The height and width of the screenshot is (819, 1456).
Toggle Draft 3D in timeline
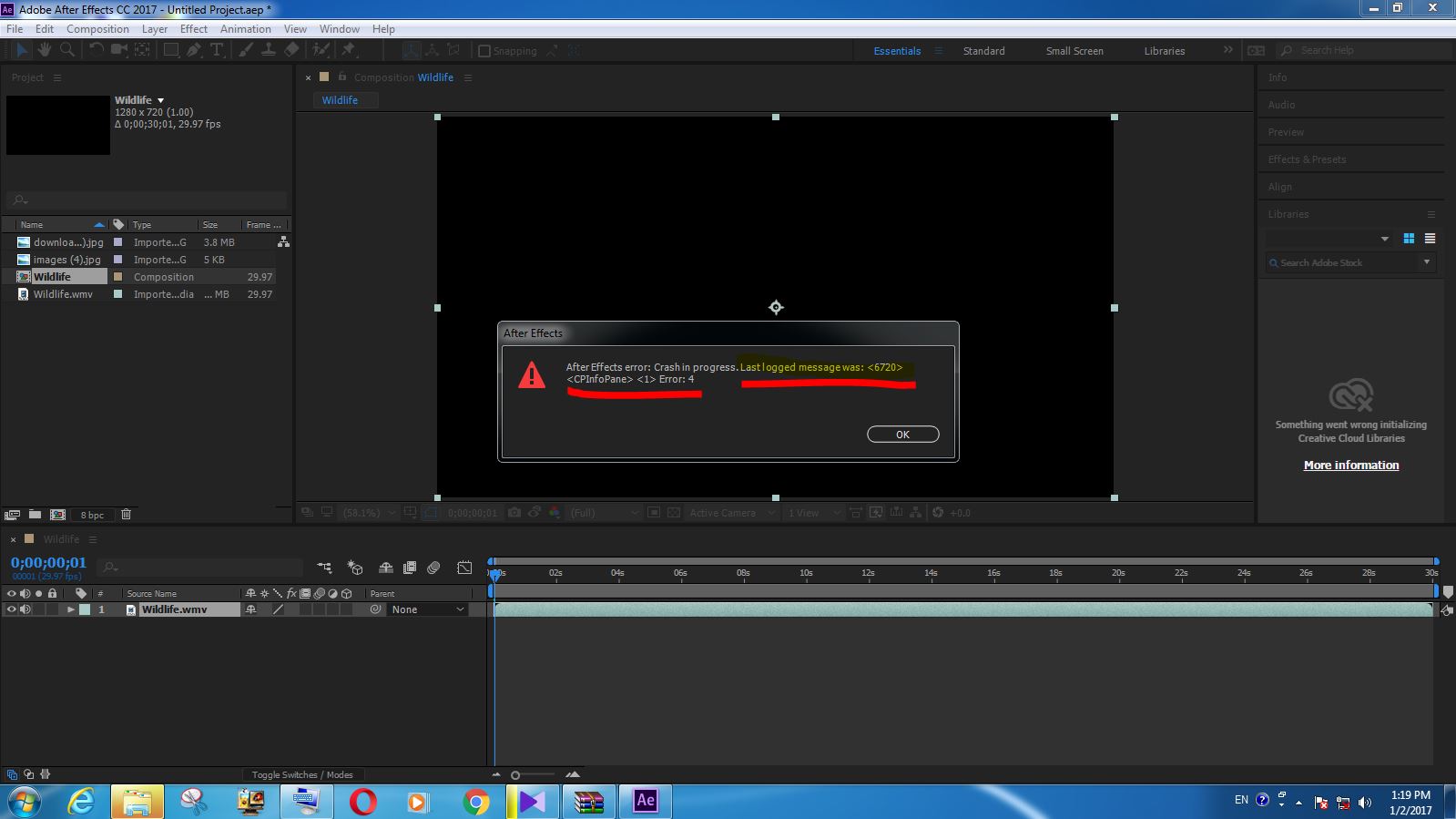pyautogui.click(x=355, y=568)
